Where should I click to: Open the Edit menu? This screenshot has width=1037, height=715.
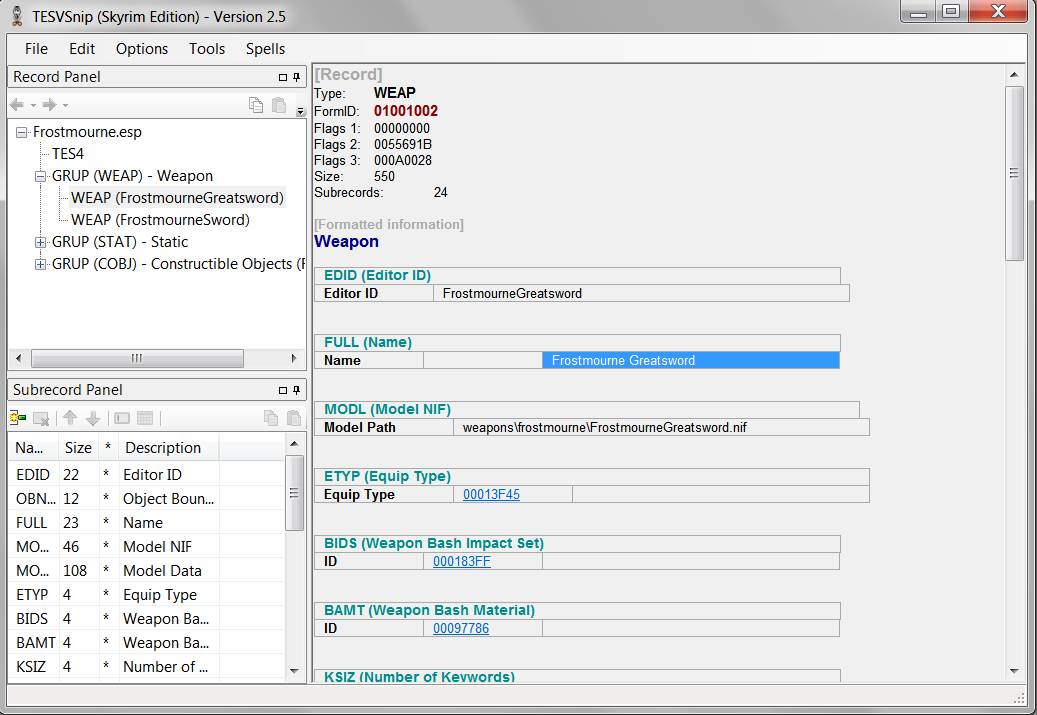(x=82, y=49)
